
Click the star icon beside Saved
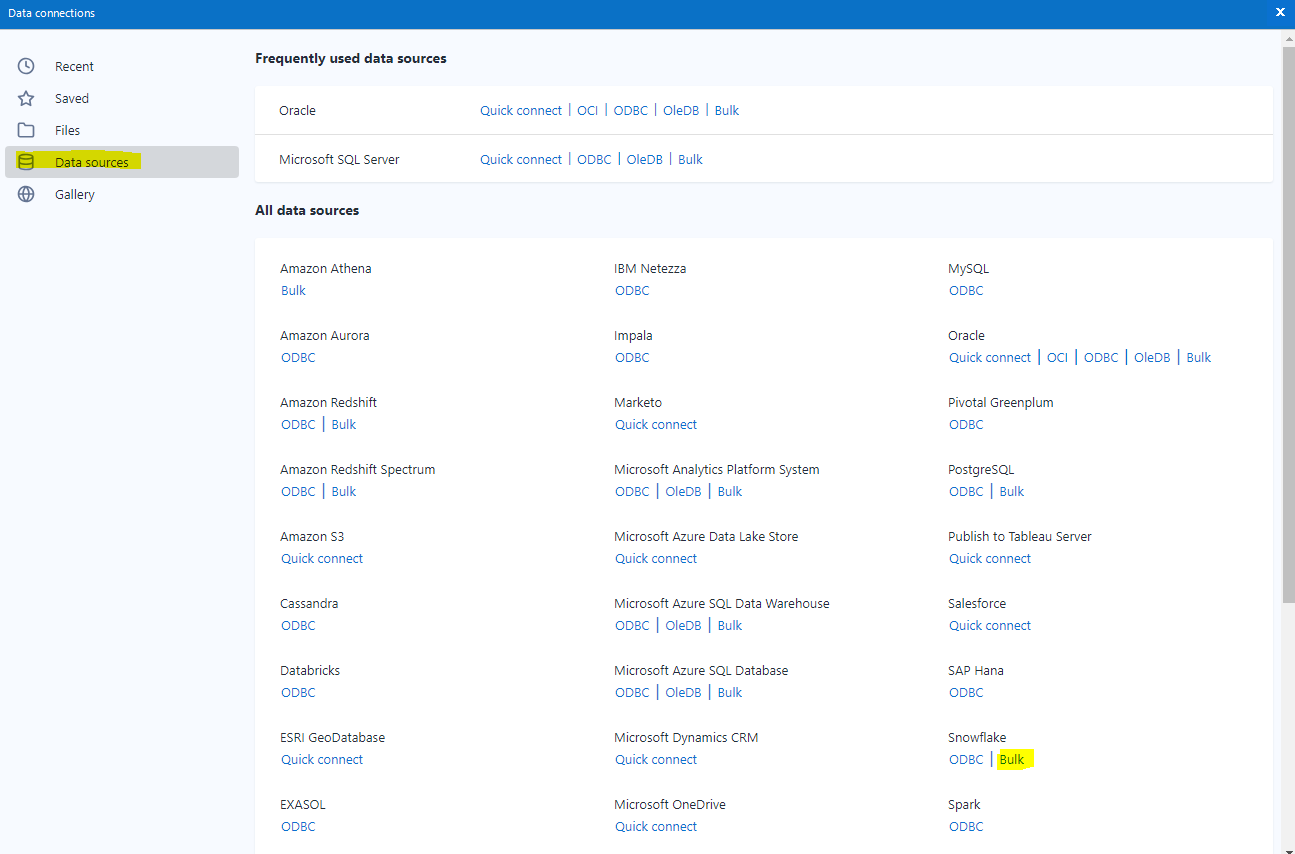(x=26, y=98)
